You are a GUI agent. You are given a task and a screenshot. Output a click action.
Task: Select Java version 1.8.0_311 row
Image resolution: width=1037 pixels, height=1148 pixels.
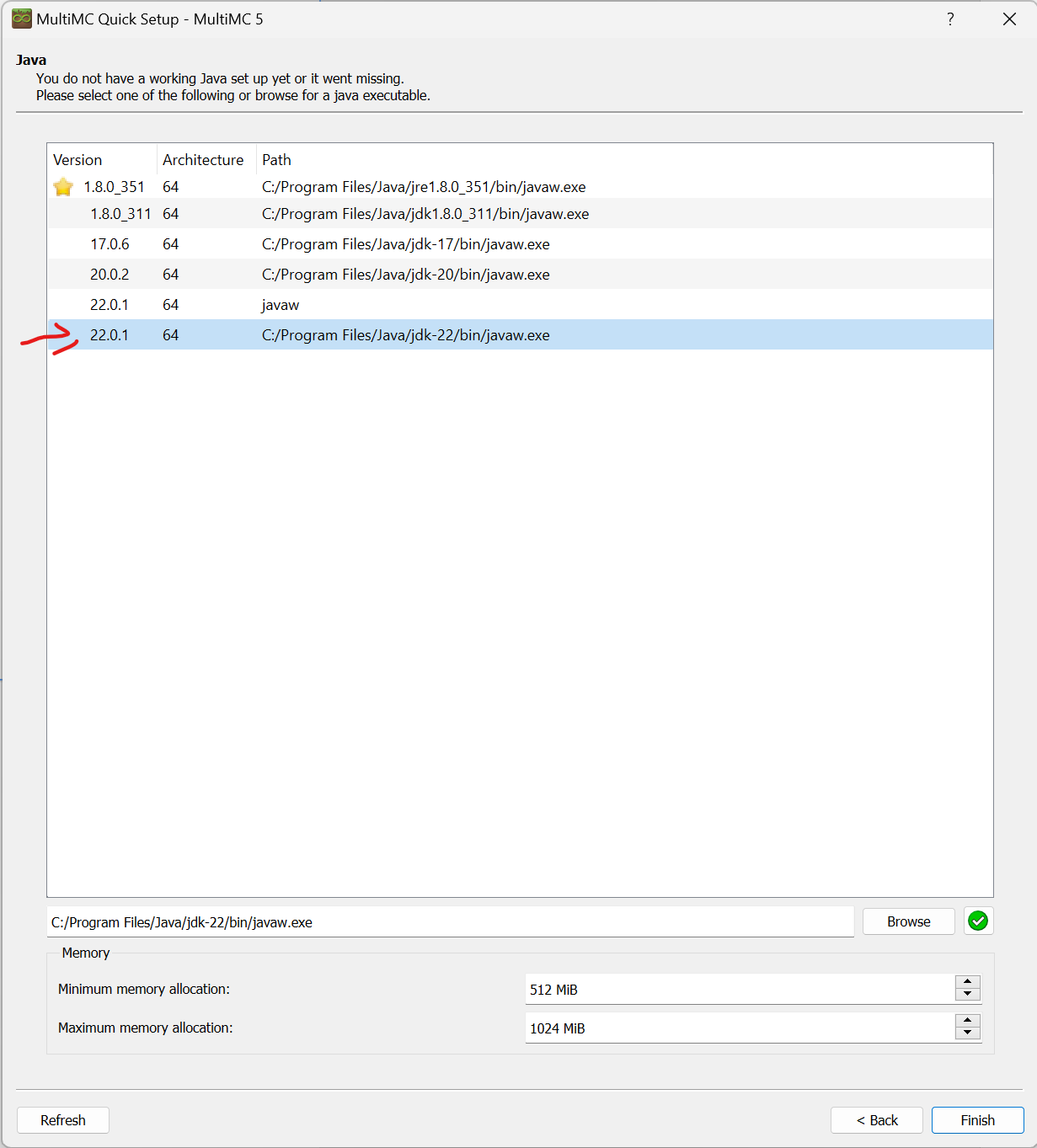coord(520,214)
